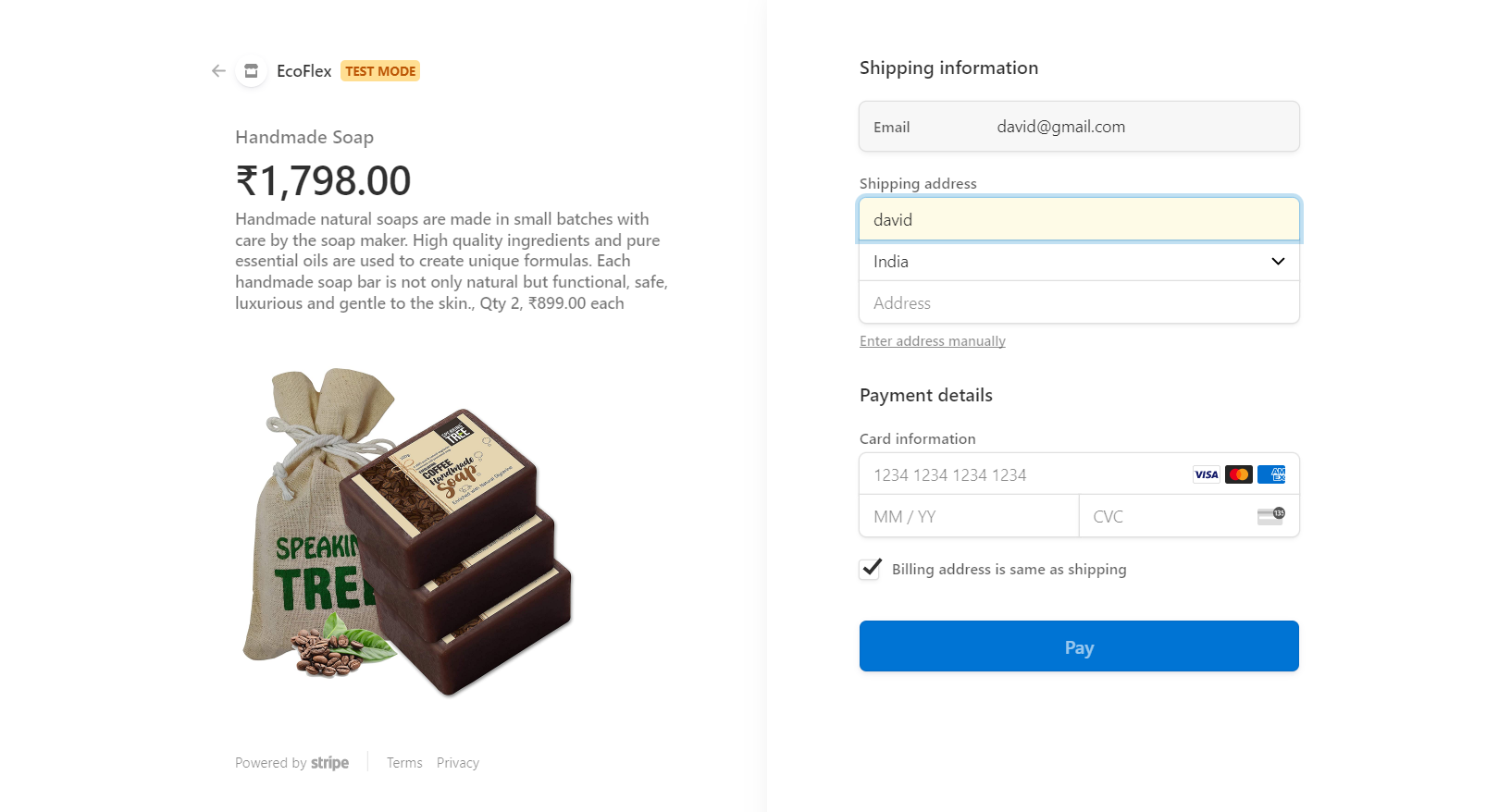1511x812 pixels.
Task: Click the handmade soap product image
Action: click(407, 532)
